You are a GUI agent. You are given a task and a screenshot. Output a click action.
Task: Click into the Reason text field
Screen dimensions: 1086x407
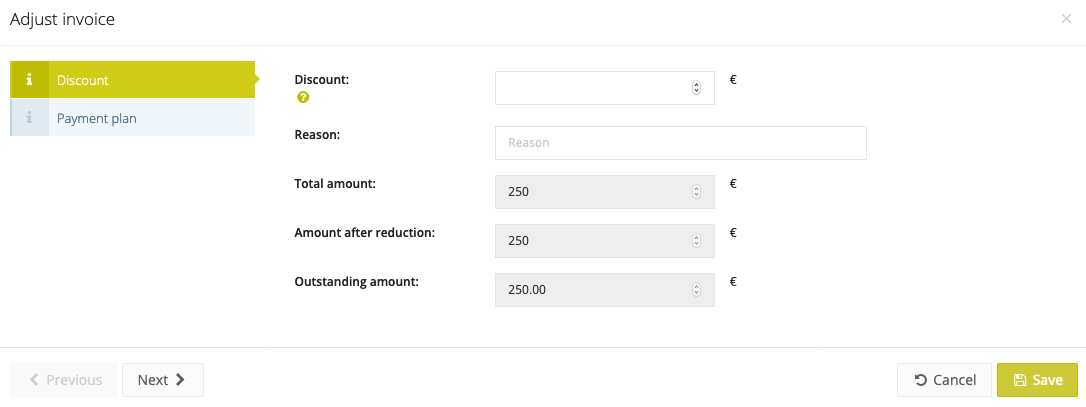coord(681,143)
